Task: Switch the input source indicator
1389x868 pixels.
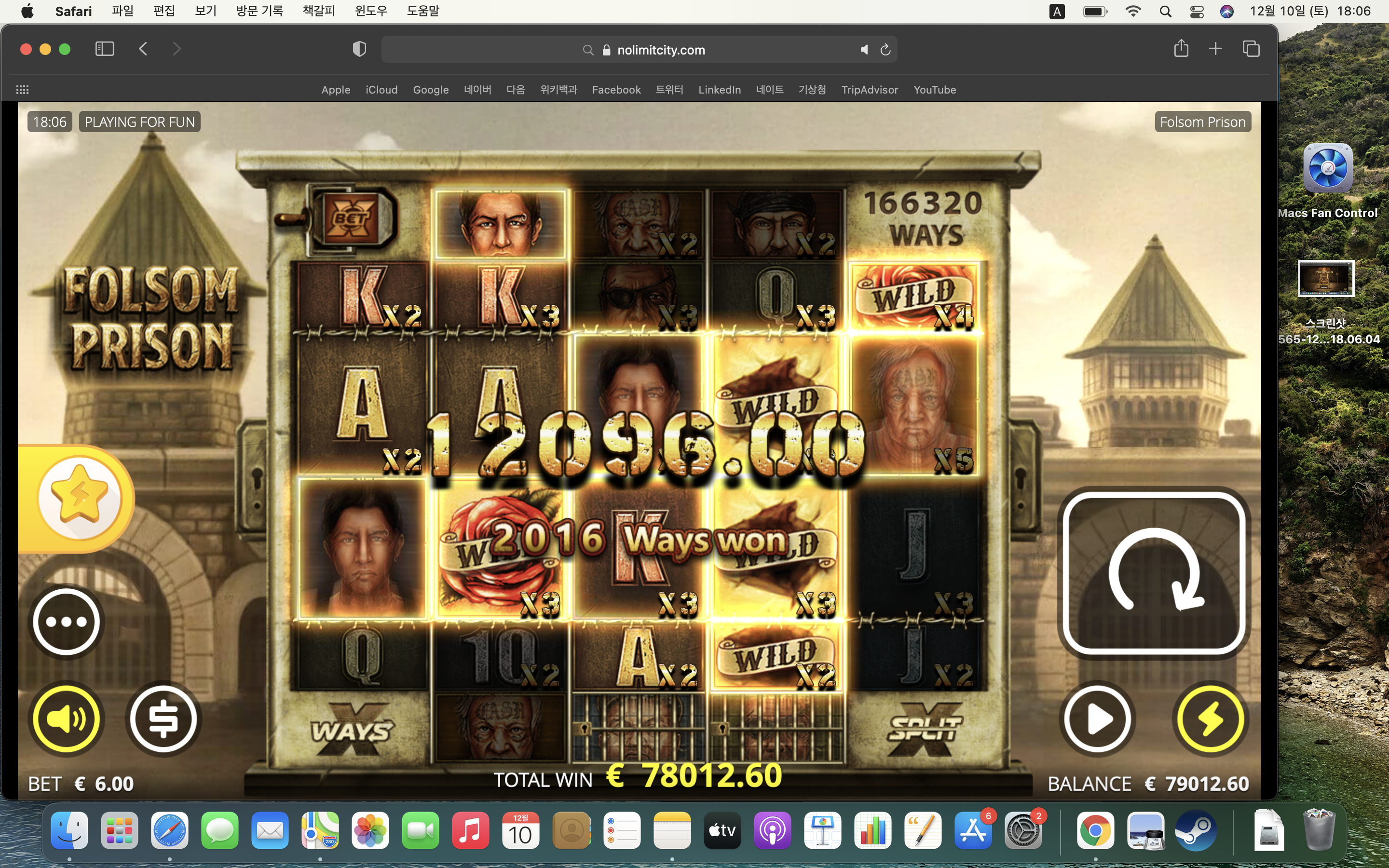Action: pos(1057,12)
